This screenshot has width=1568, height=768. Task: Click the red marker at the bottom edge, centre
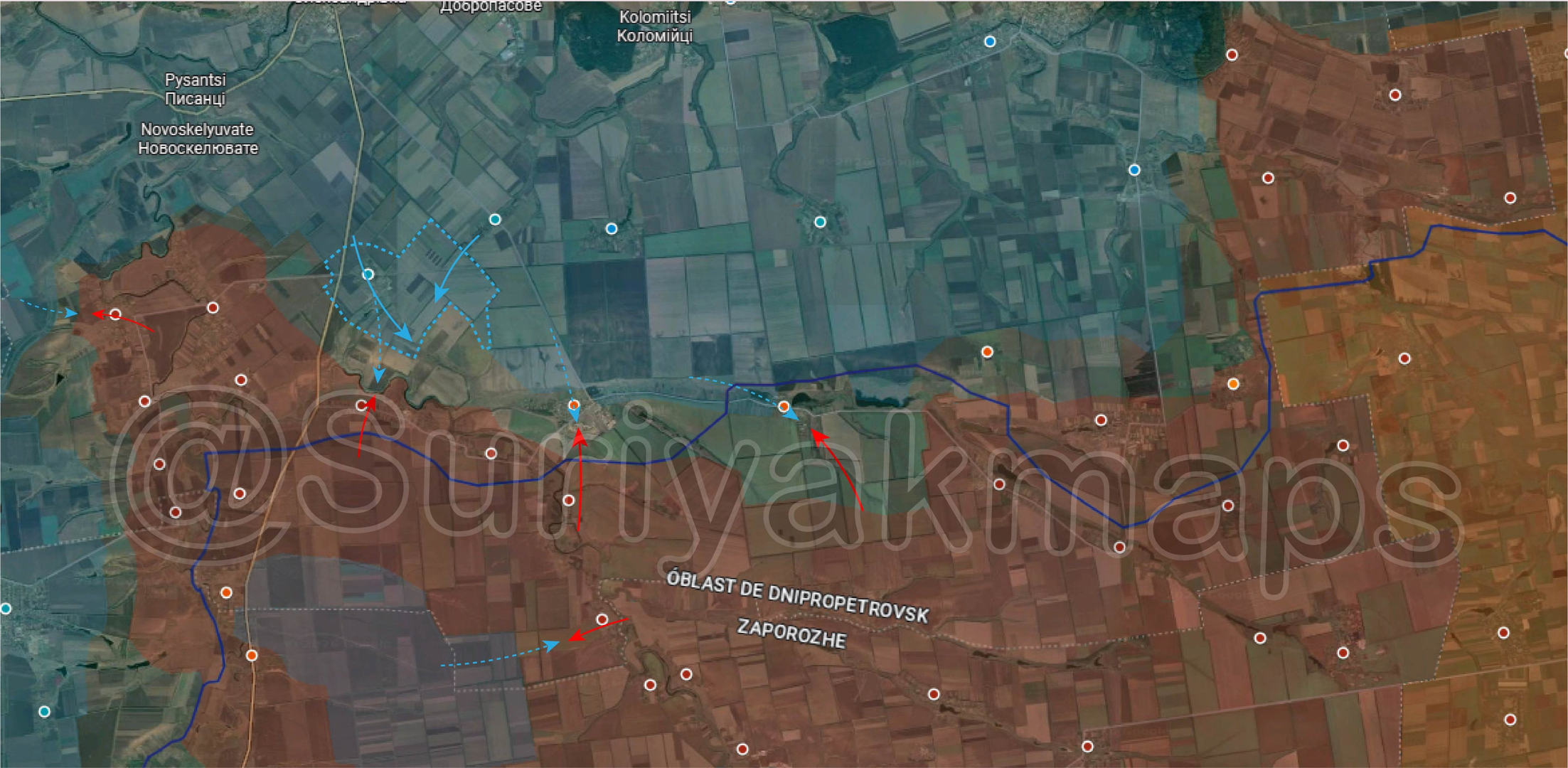pyautogui.click(x=742, y=749)
